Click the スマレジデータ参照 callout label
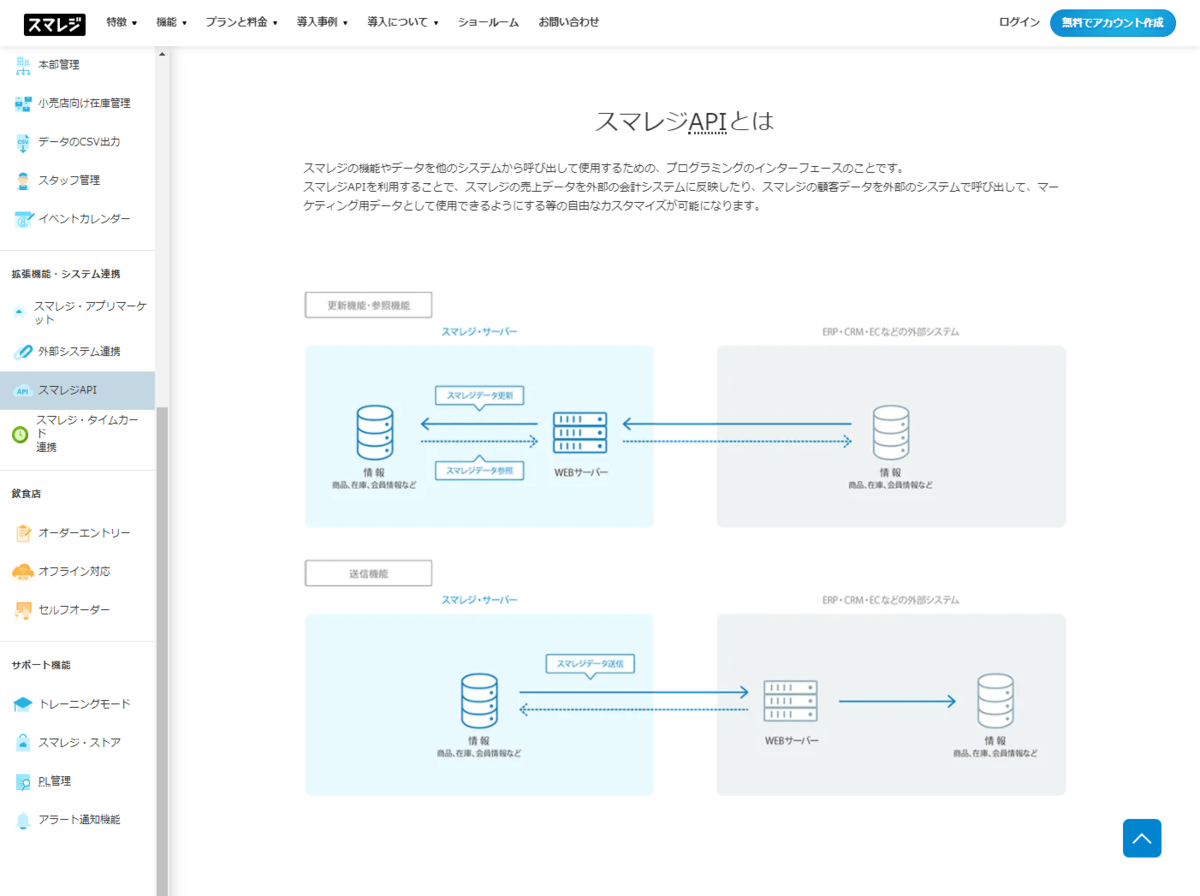Screen dimensions: 1200x896 click(x=480, y=469)
